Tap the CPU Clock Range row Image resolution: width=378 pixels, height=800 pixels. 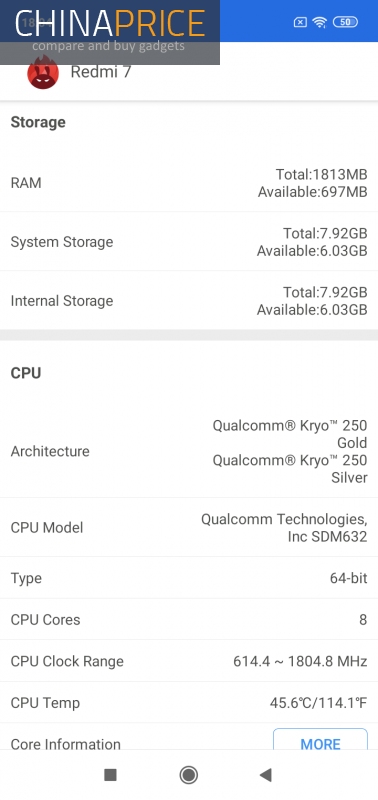[189, 661]
